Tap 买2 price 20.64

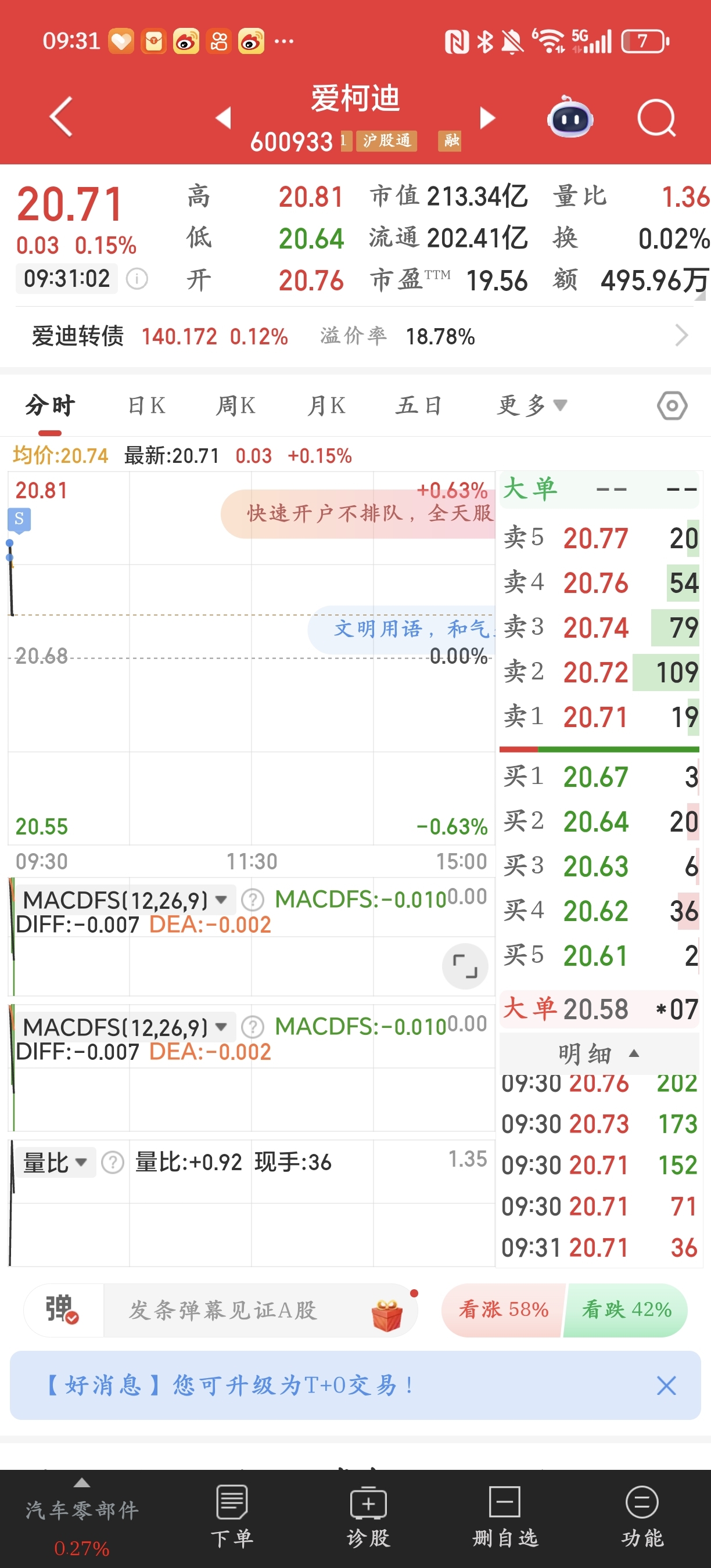point(595,822)
